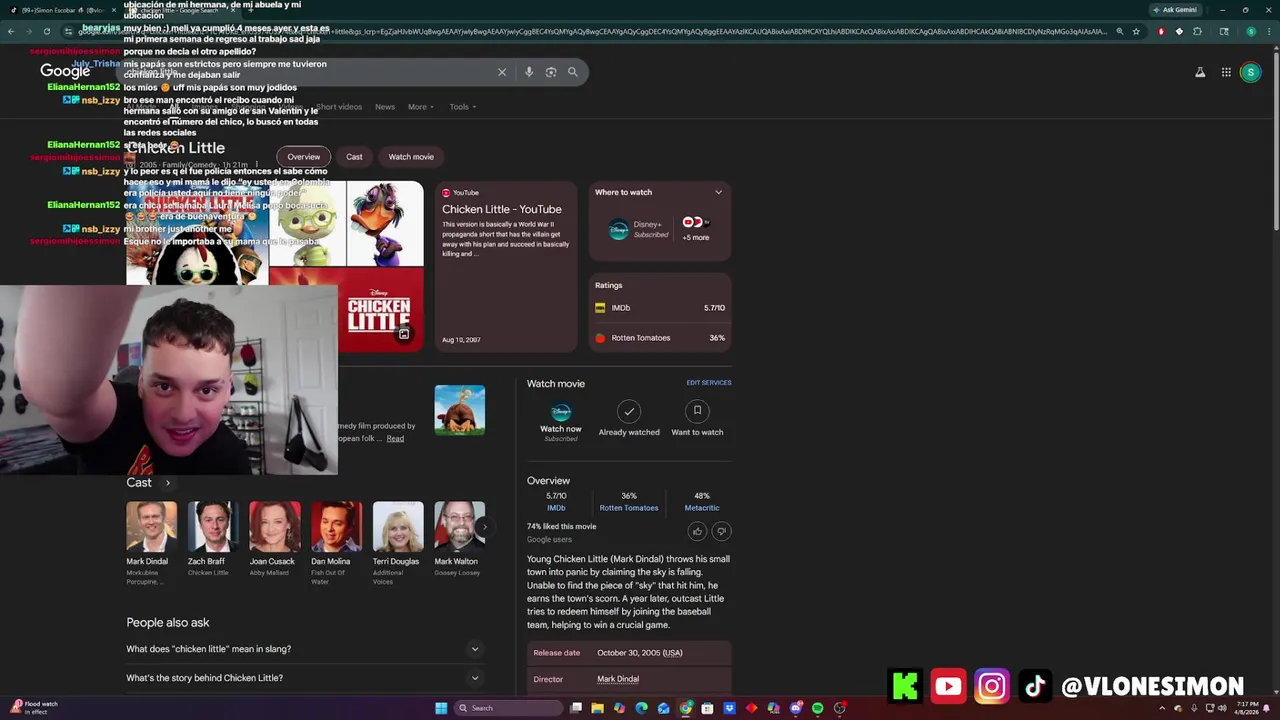1280x720 pixels.
Task: Open the Google account avatar
Action: pyautogui.click(x=1250, y=72)
